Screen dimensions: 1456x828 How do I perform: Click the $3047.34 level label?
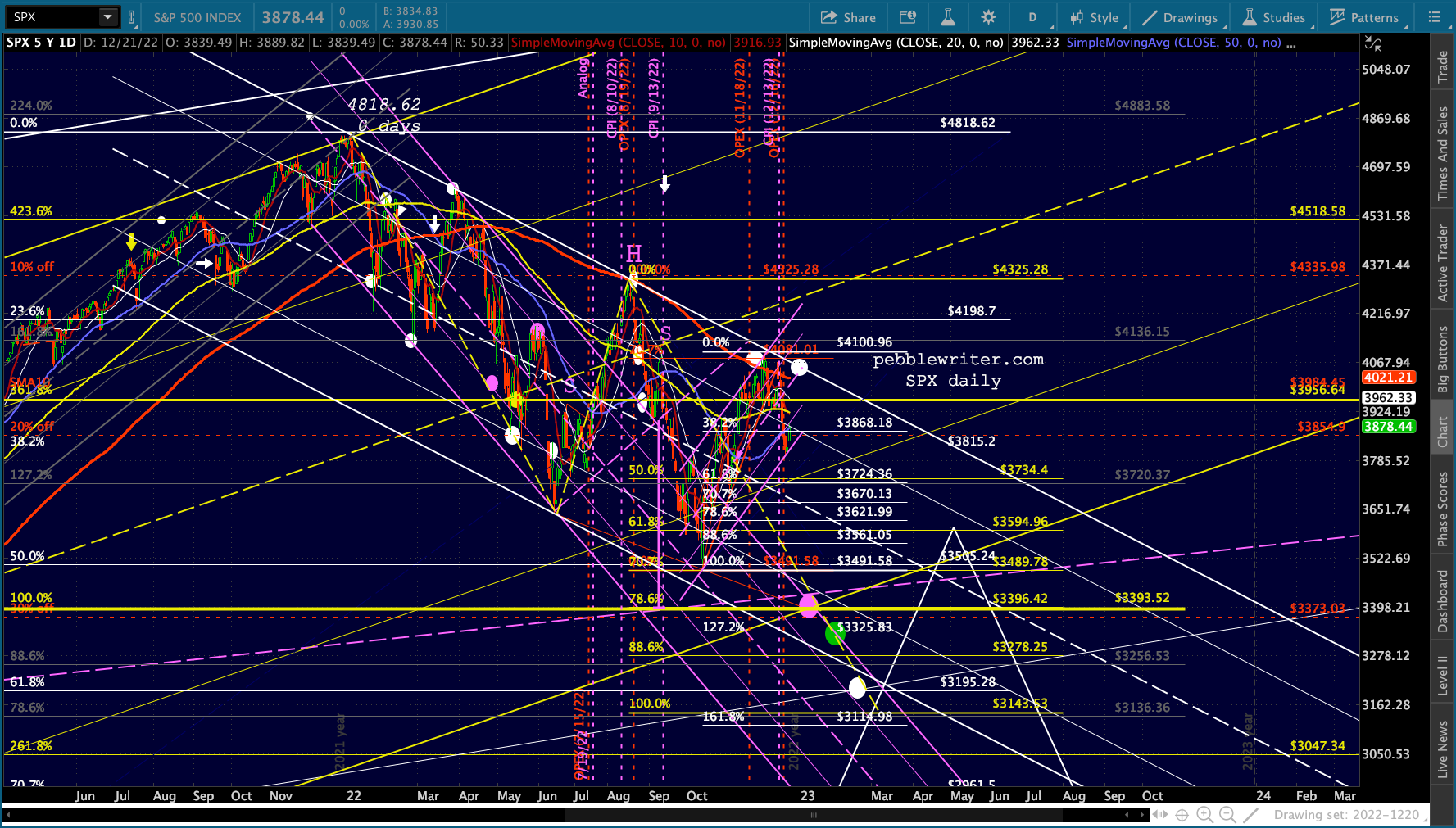(1318, 746)
